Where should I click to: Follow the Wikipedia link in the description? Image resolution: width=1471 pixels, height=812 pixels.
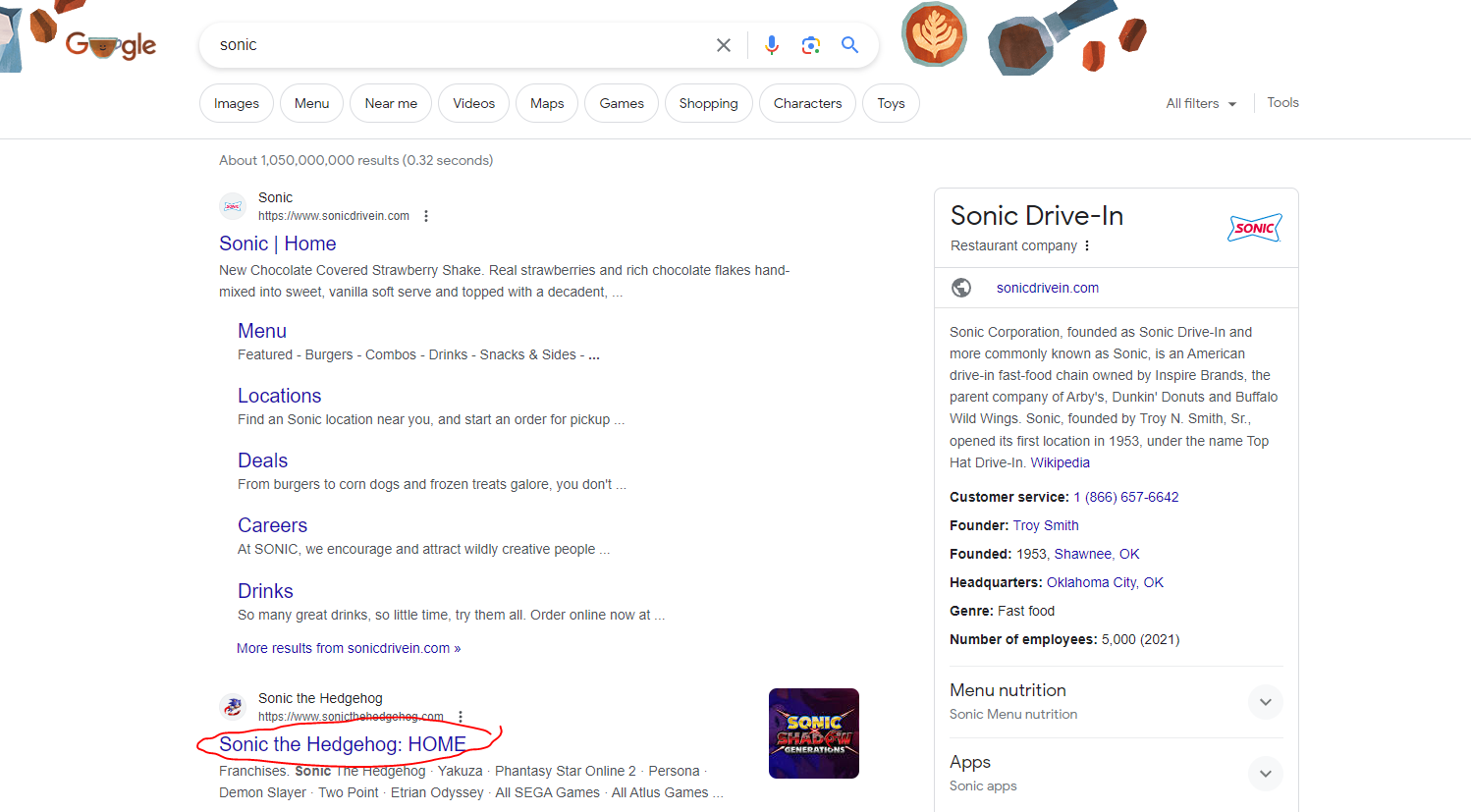pos(1060,462)
